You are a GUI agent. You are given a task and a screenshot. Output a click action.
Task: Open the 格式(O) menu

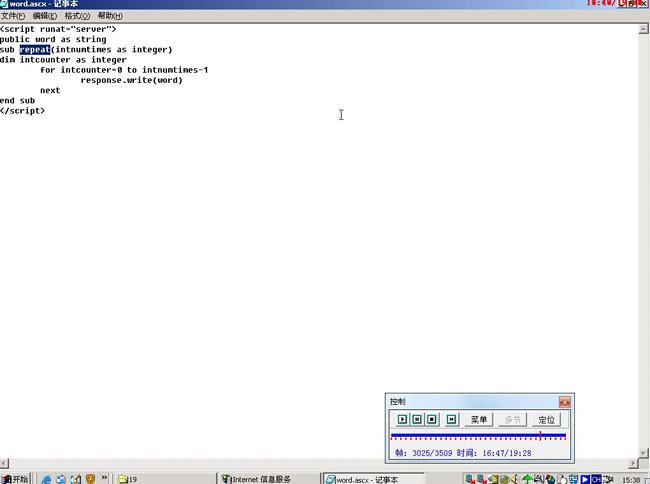77,16
